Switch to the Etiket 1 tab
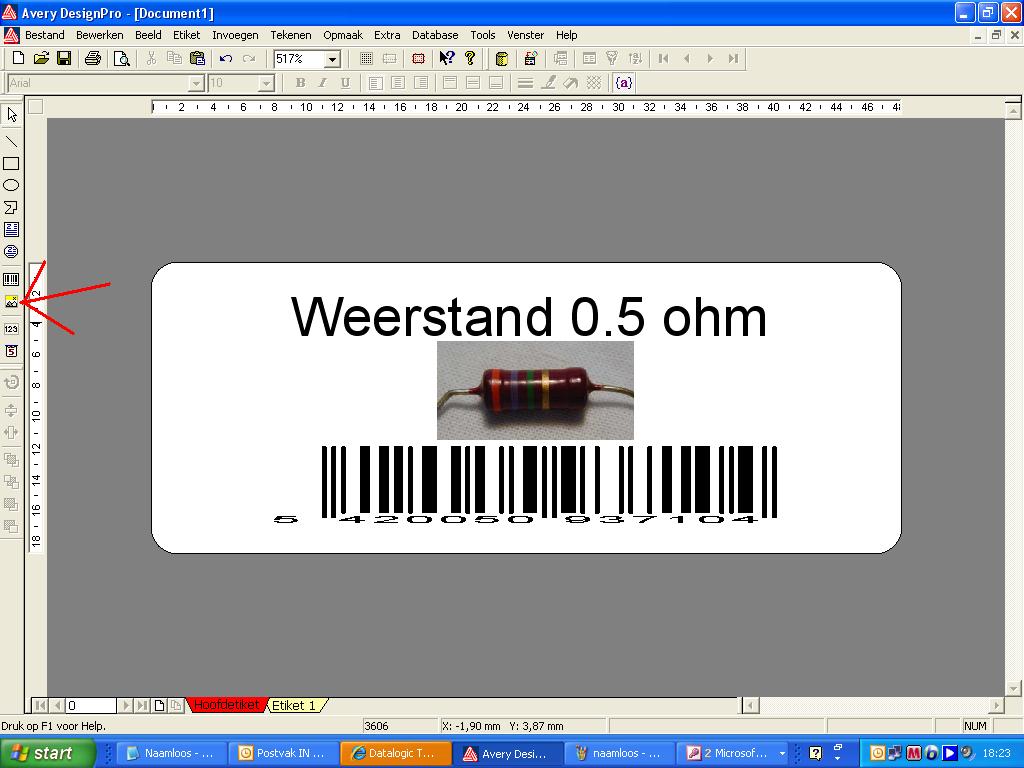 tap(294, 705)
